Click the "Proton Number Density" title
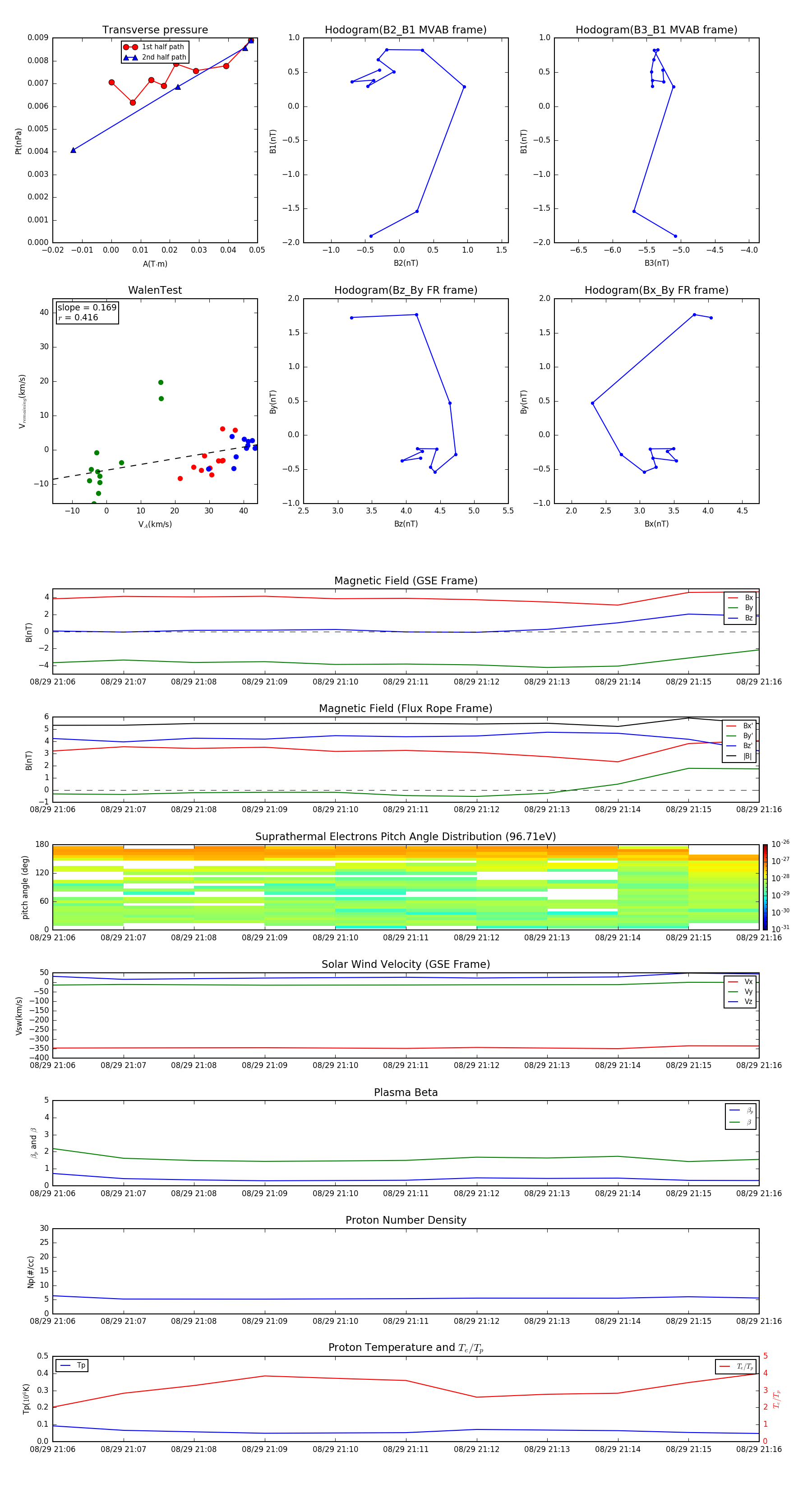Viewport: 812px width, 1489px height. 406,1220
